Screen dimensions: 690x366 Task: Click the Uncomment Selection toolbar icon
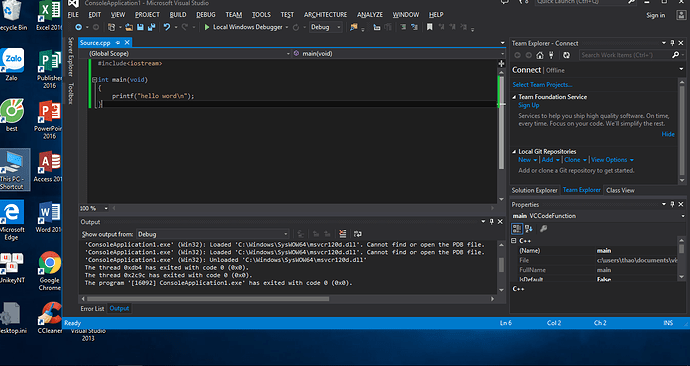pos(414,27)
